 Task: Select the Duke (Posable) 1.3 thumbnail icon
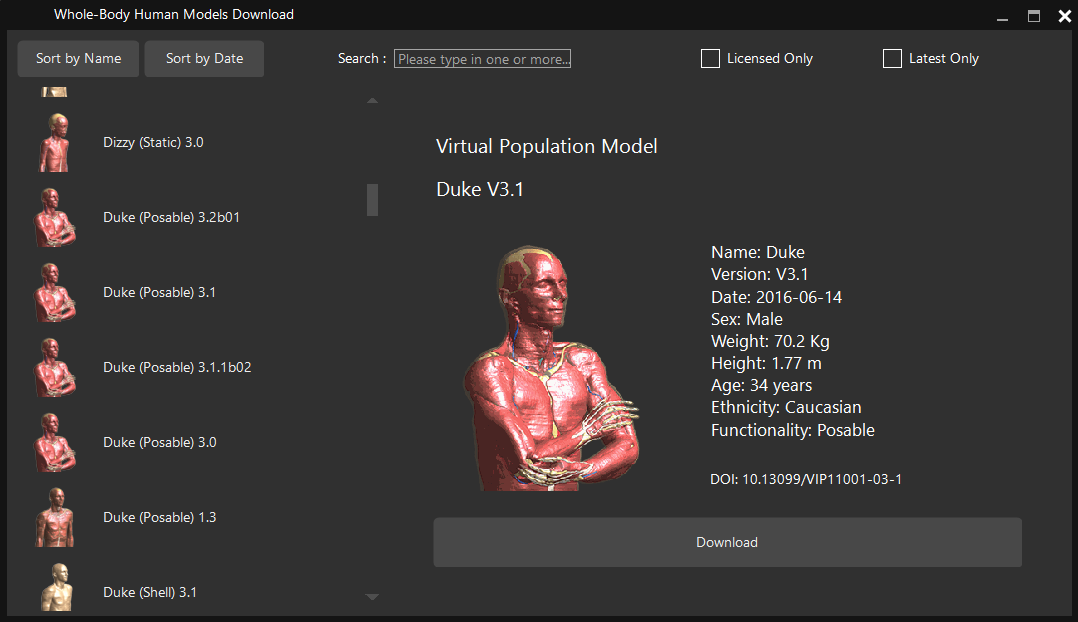55,518
